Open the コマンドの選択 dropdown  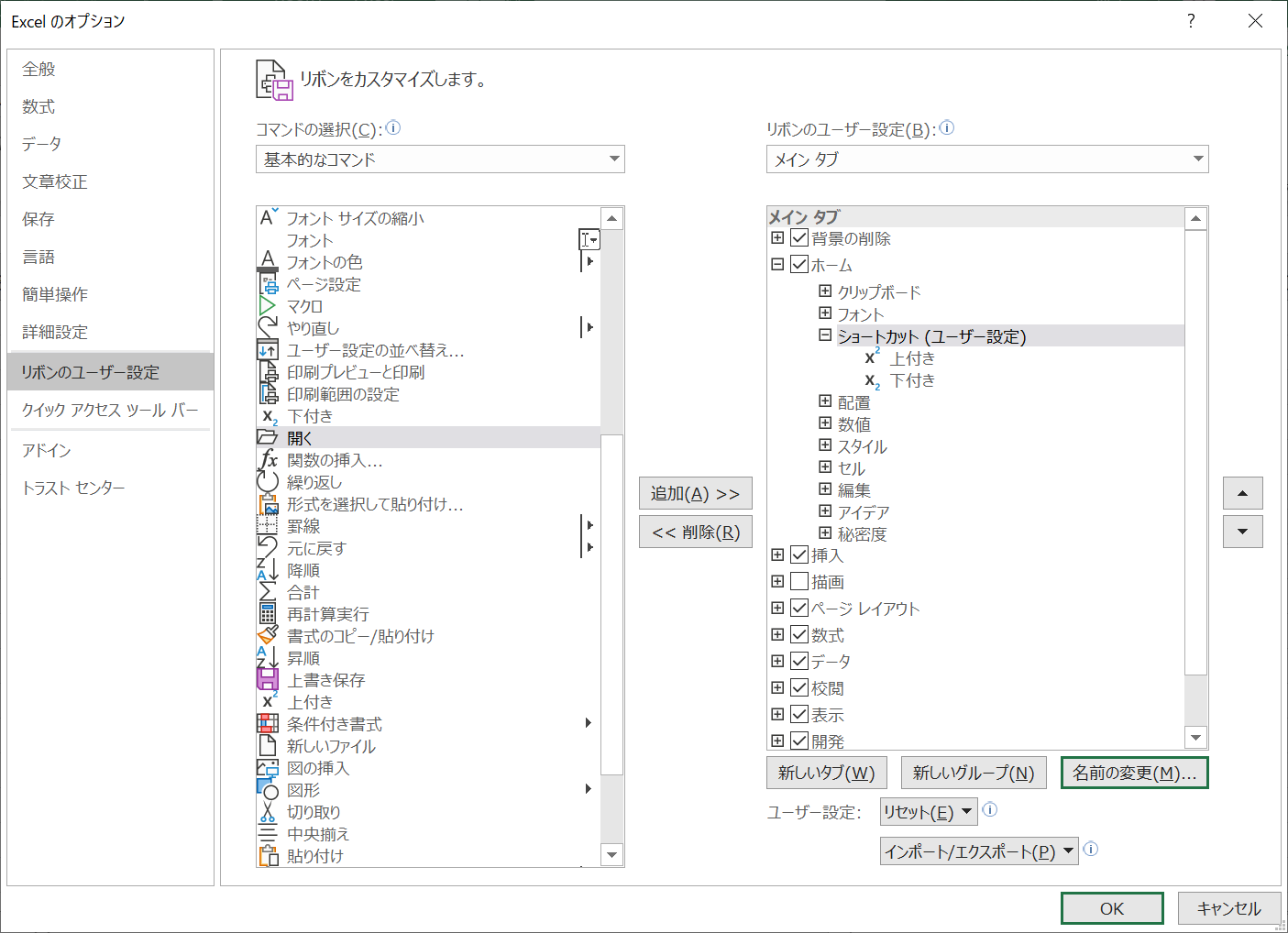(x=614, y=159)
